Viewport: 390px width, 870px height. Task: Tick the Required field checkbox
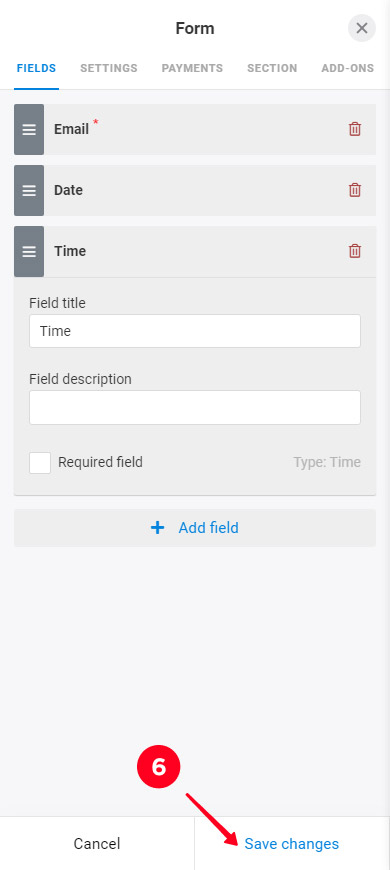tap(40, 463)
